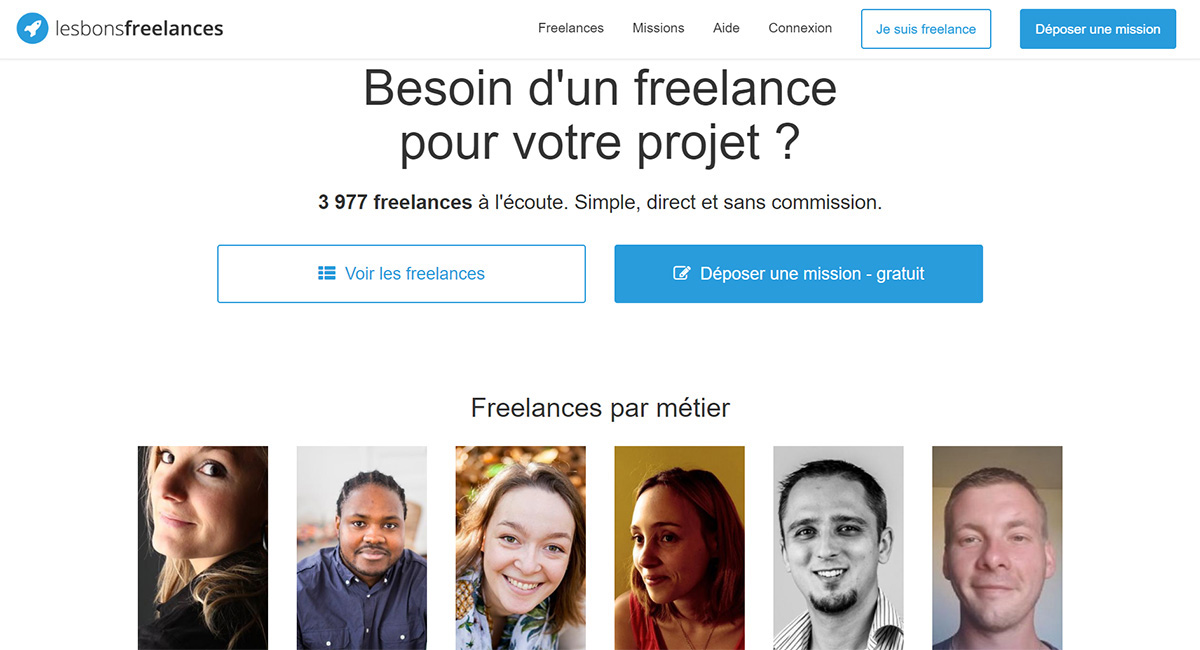This screenshot has width=1200, height=650.
Task: Click the list icon in Voir les freelances
Action: click(327, 273)
